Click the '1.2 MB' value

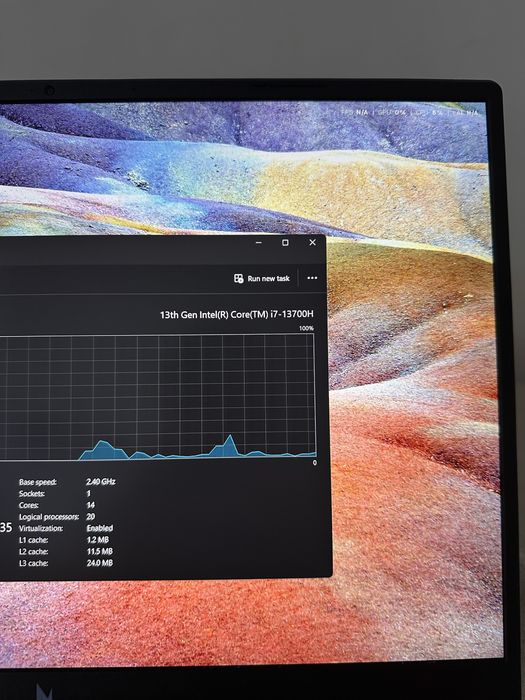(98, 540)
